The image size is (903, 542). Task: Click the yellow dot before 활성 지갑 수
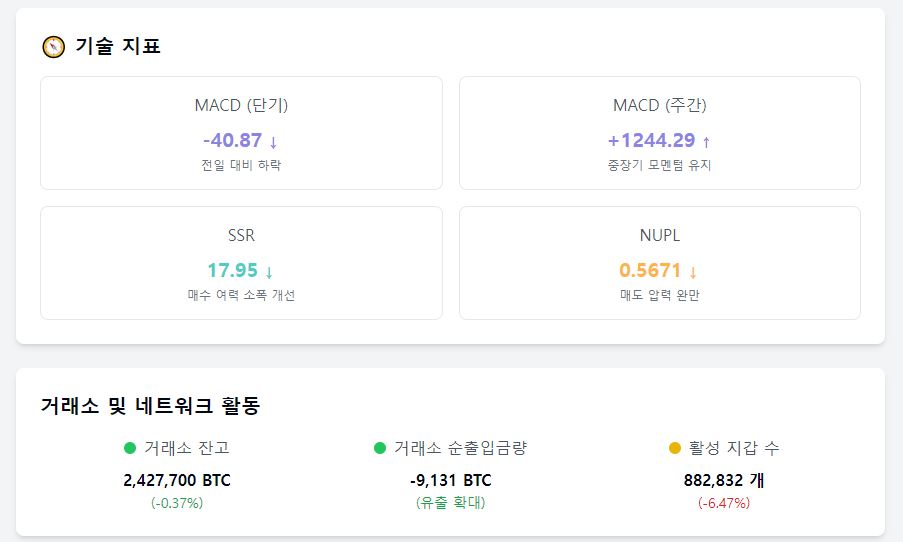[675, 448]
